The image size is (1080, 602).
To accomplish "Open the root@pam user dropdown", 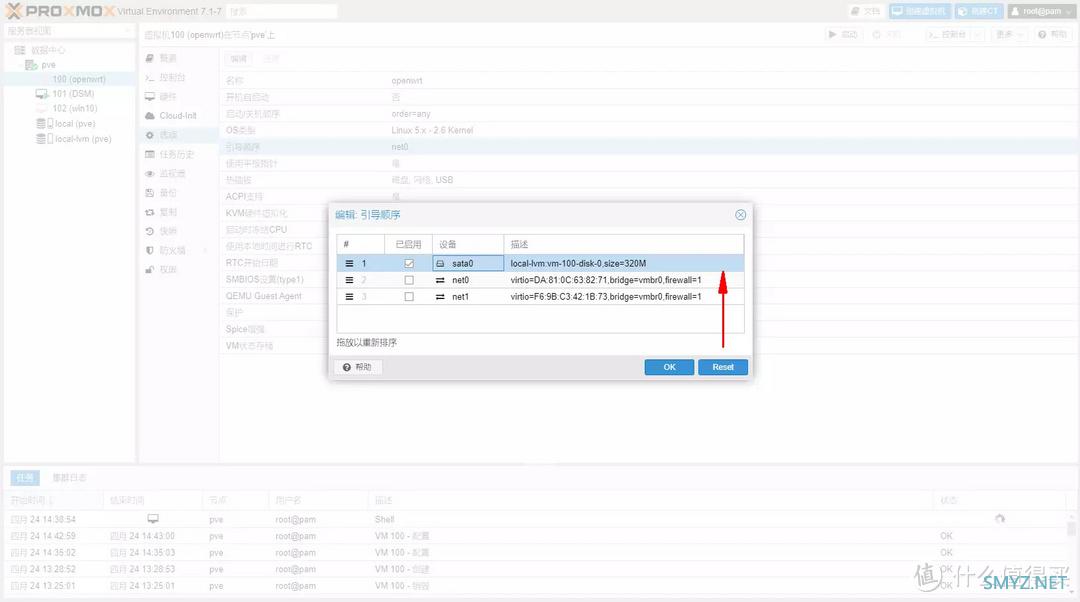I will pyautogui.click(x=1041, y=11).
